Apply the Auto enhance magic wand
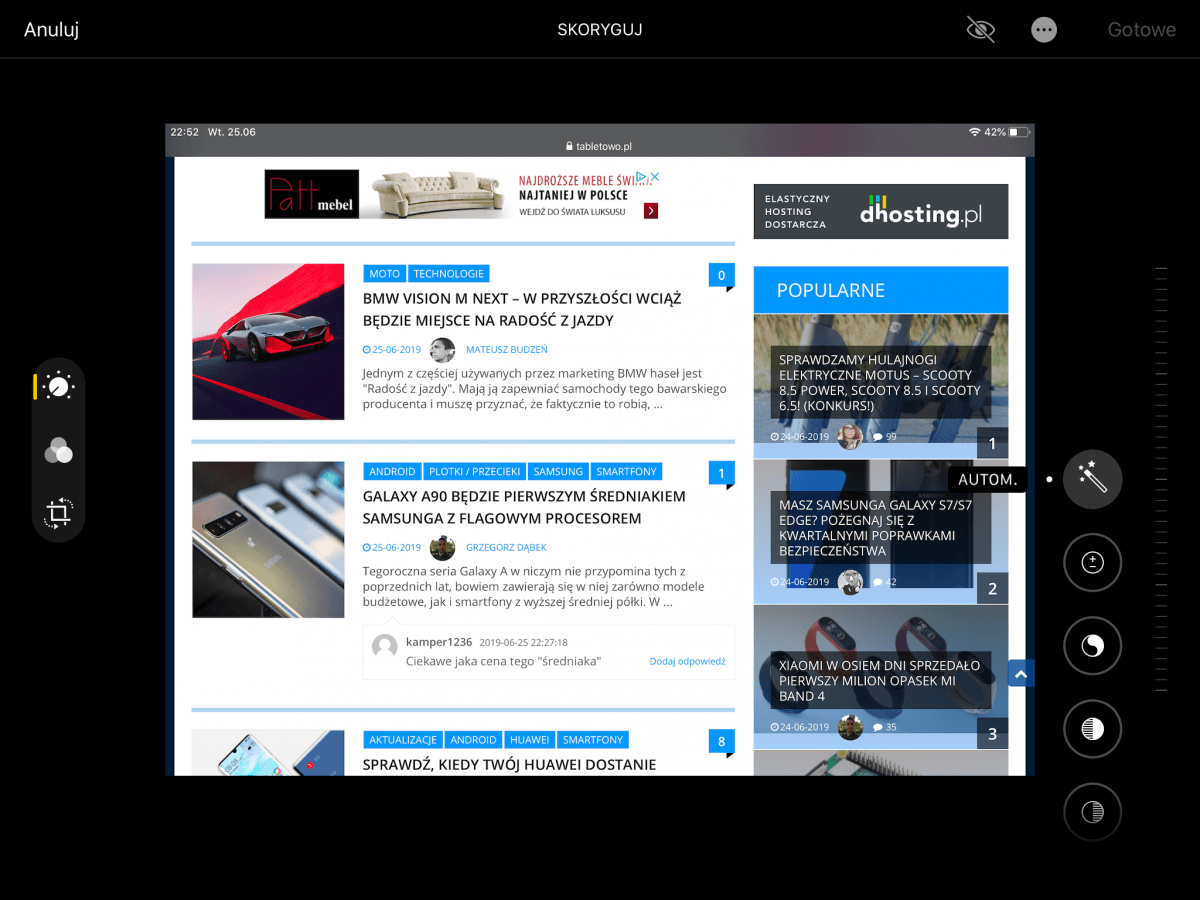1200x900 pixels. point(1092,480)
